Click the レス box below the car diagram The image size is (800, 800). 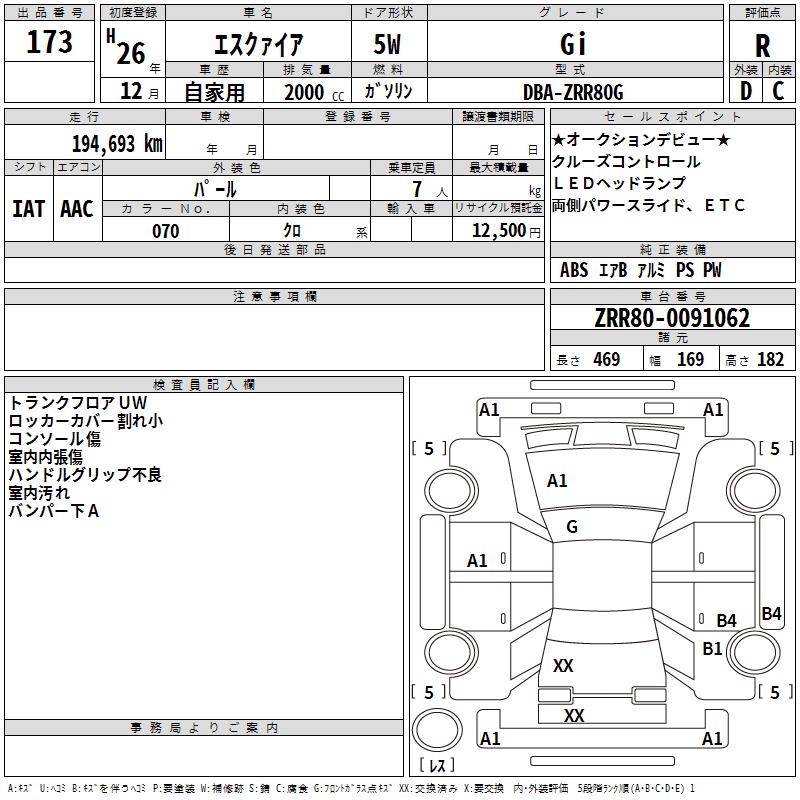click(437, 766)
